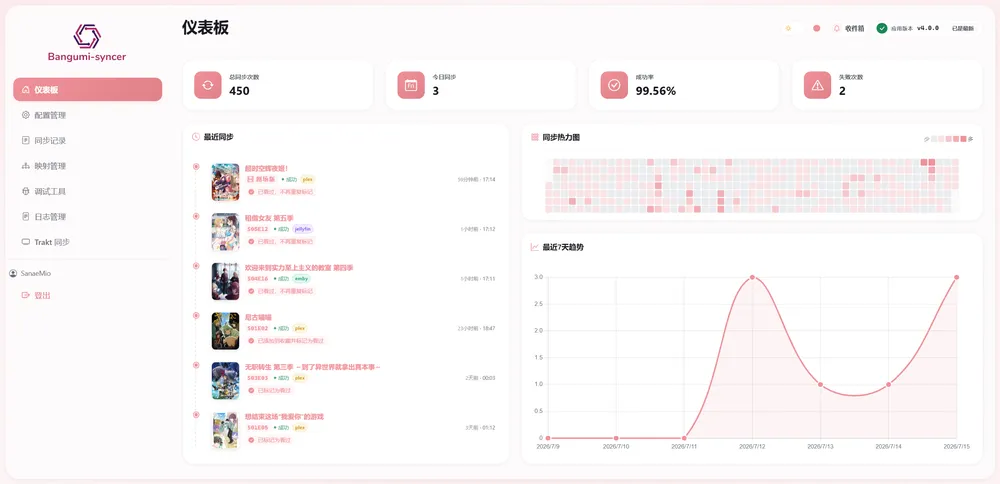Click the 已是最新 update status button
Viewport: 1000px width, 484px height.
(962, 28)
